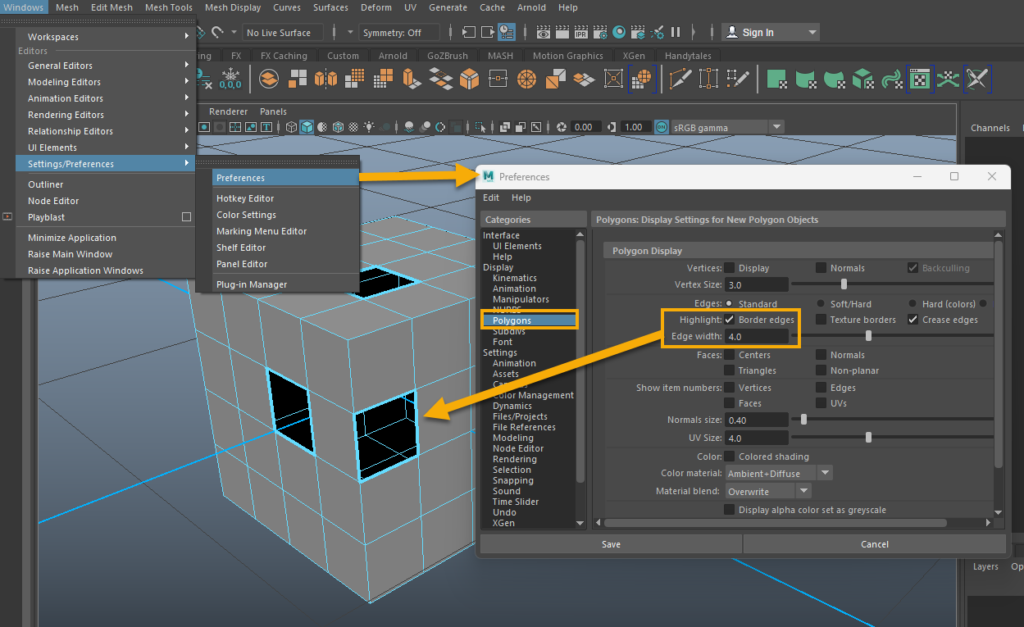Expand the Workspaces submenu

pyautogui.click(x=106, y=37)
